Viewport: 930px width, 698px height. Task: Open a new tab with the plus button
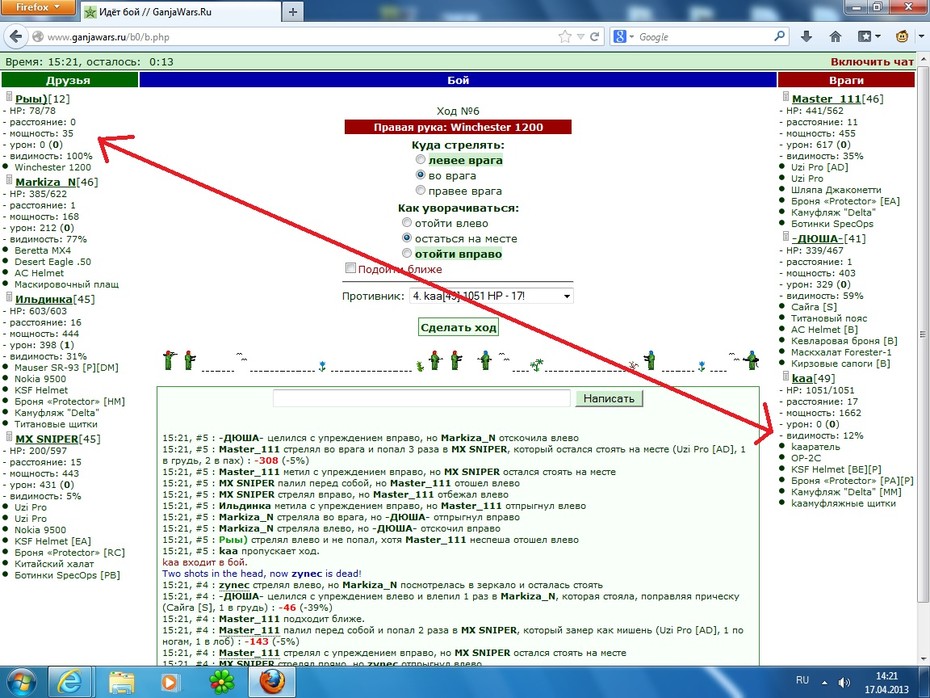(x=292, y=11)
